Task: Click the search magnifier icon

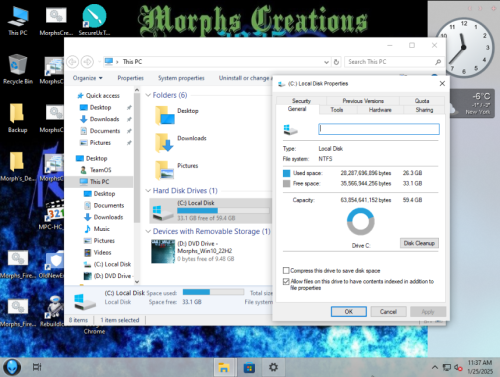Action: [x=438, y=62]
